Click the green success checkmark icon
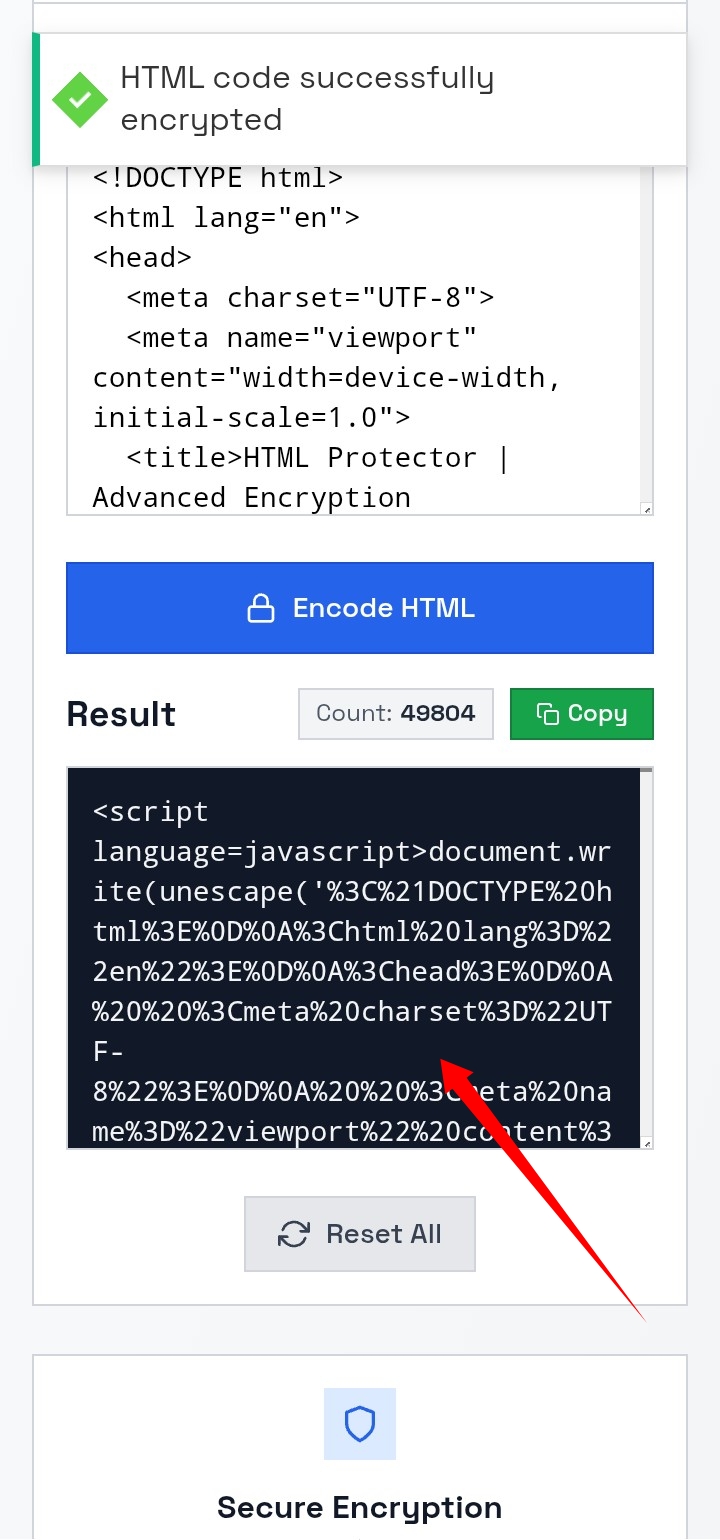Screen dimensions: 720x1540 coord(80,100)
